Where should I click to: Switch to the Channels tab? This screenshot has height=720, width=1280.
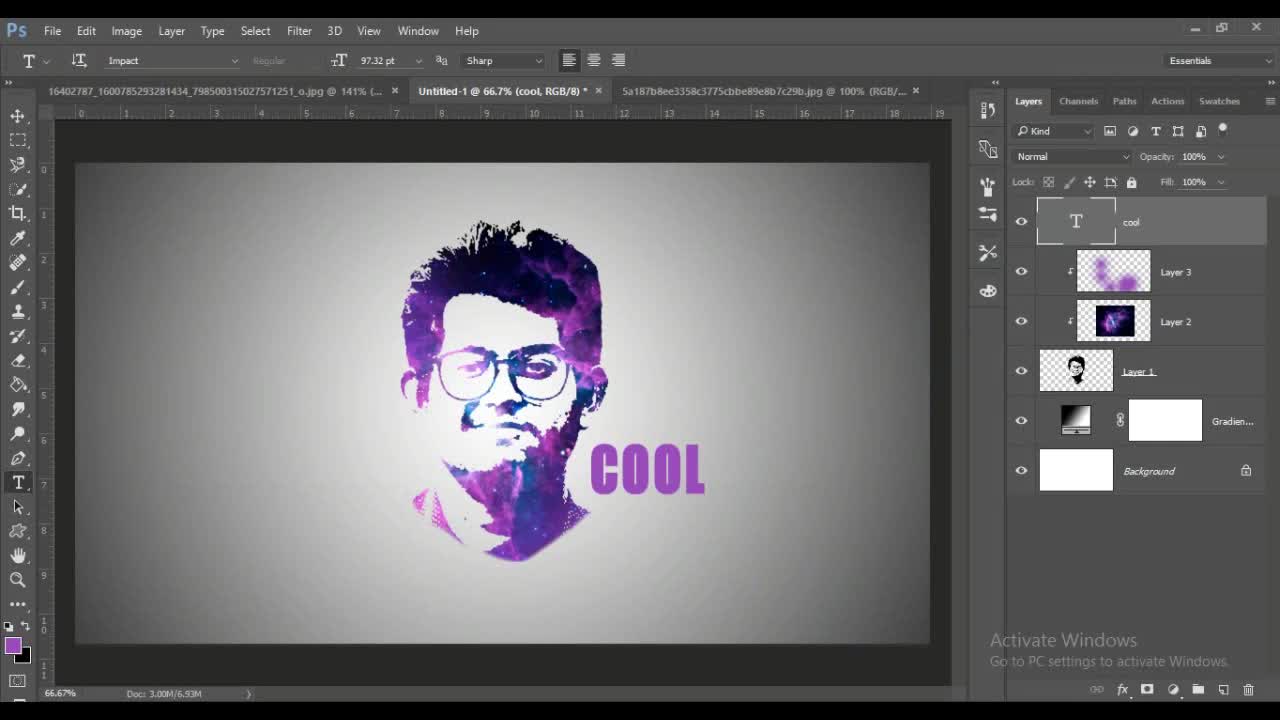pos(1078,101)
